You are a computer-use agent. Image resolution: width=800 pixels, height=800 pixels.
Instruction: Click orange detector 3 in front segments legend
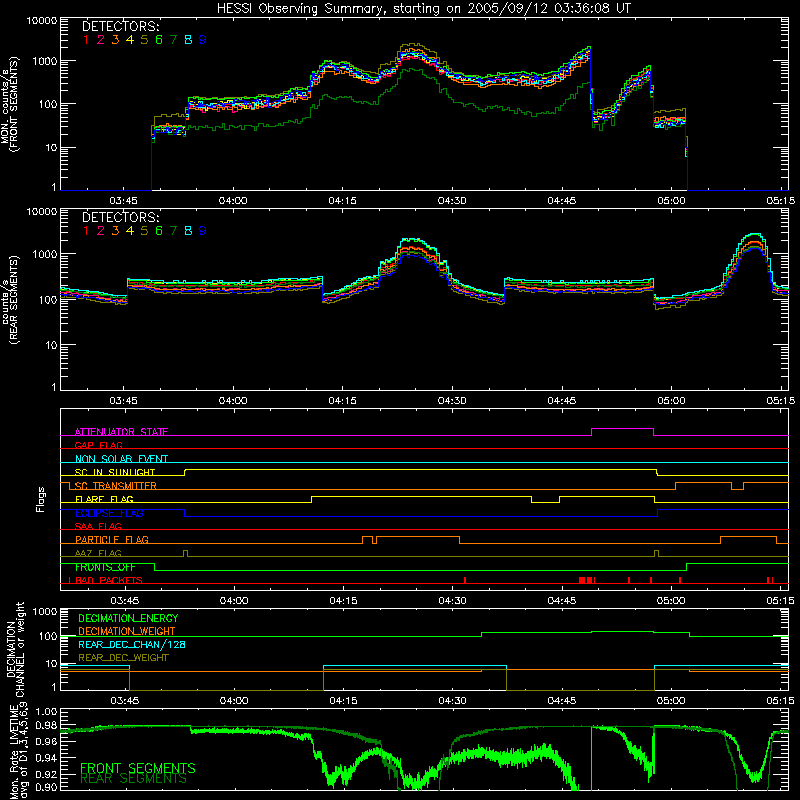tap(115, 40)
